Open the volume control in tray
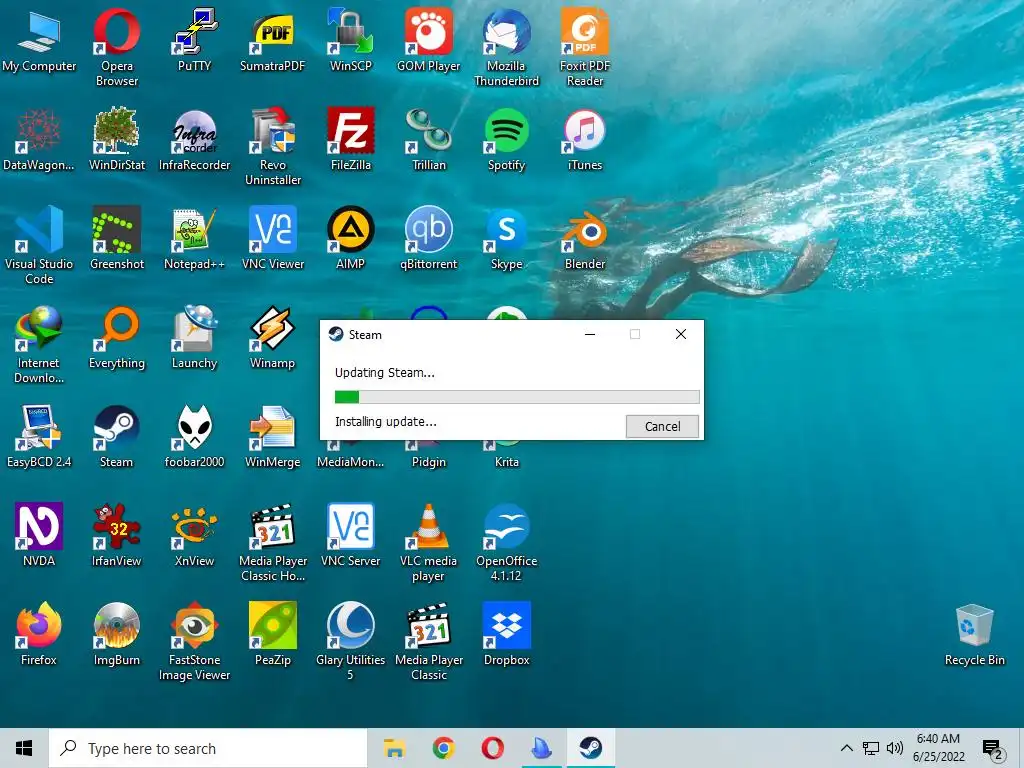The image size is (1024, 768). tap(895, 748)
